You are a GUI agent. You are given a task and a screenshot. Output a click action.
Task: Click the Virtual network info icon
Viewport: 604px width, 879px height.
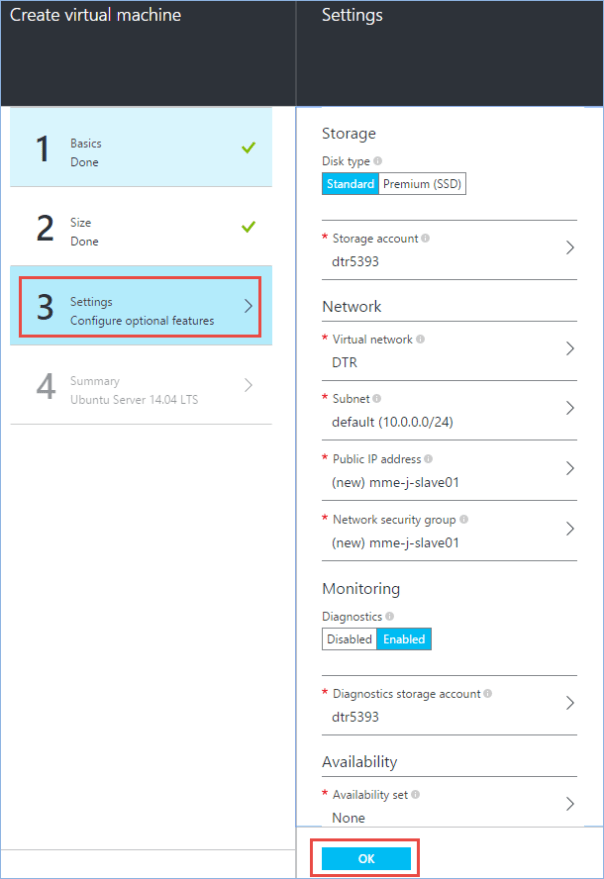(x=420, y=339)
